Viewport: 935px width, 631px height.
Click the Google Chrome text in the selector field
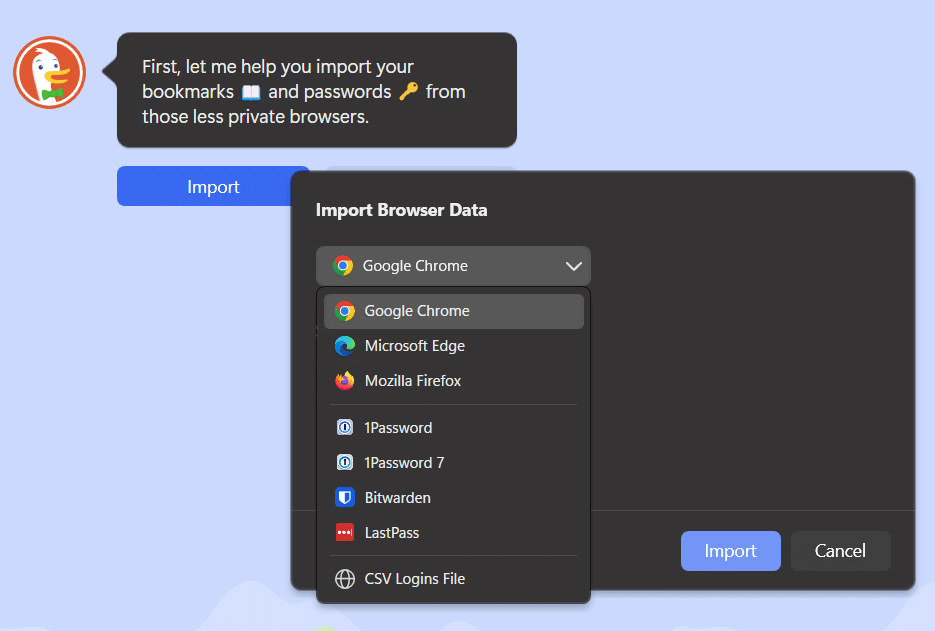(415, 266)
